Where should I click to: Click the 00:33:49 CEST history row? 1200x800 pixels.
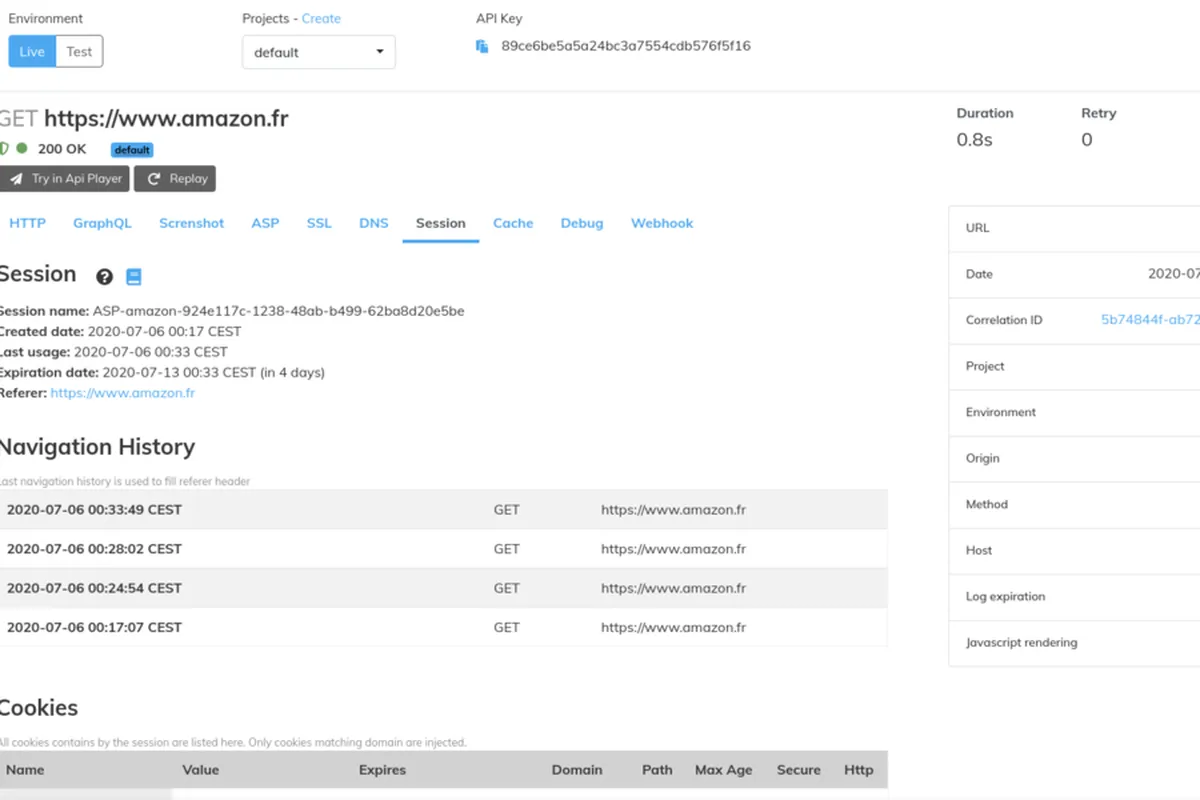(443, 509)
